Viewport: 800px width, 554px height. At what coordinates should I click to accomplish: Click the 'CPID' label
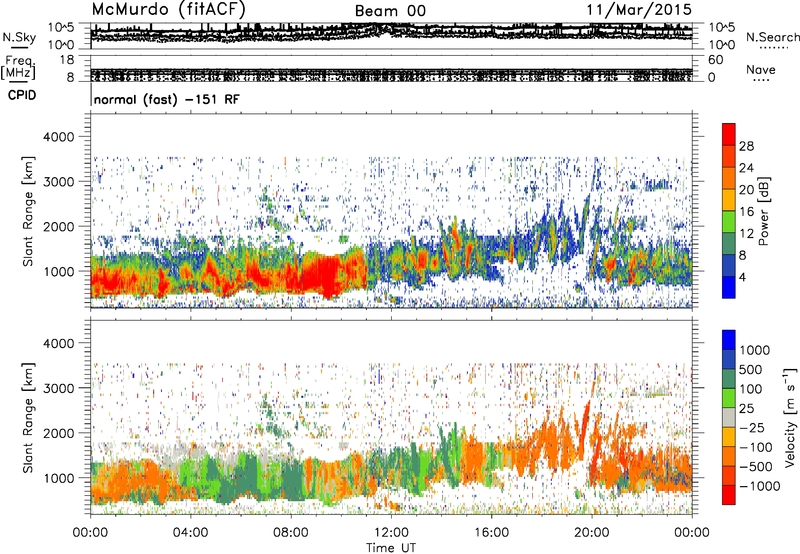(x=22, y=95)
